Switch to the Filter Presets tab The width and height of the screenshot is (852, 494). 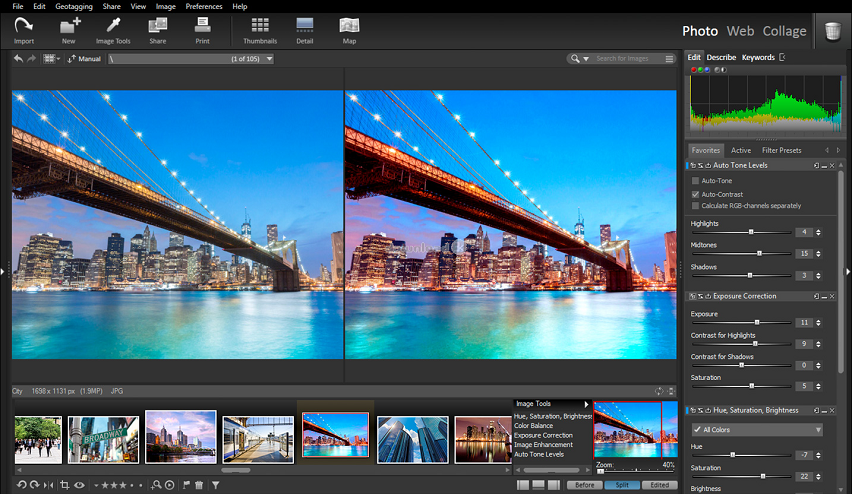point(781,150)
